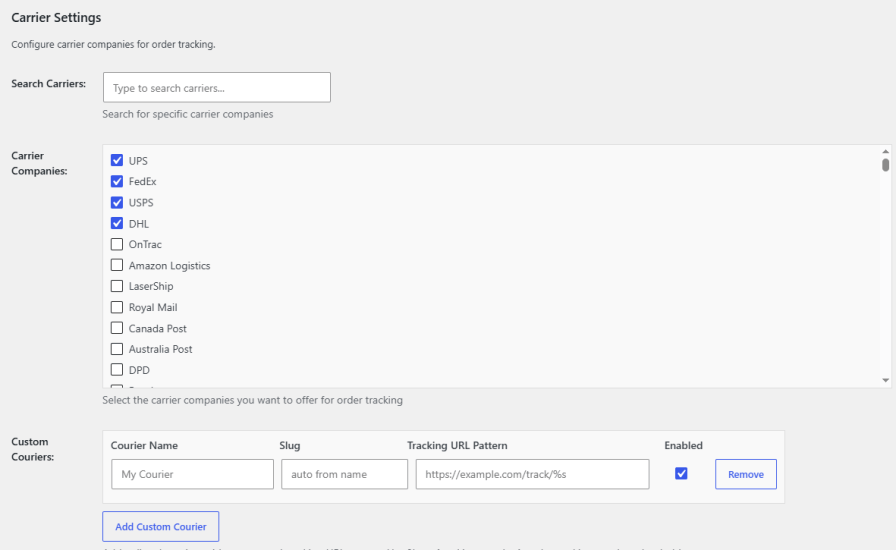This screenshot has height=550, width=896.
Task: Click the Courier Name column header
Action: 144,445
